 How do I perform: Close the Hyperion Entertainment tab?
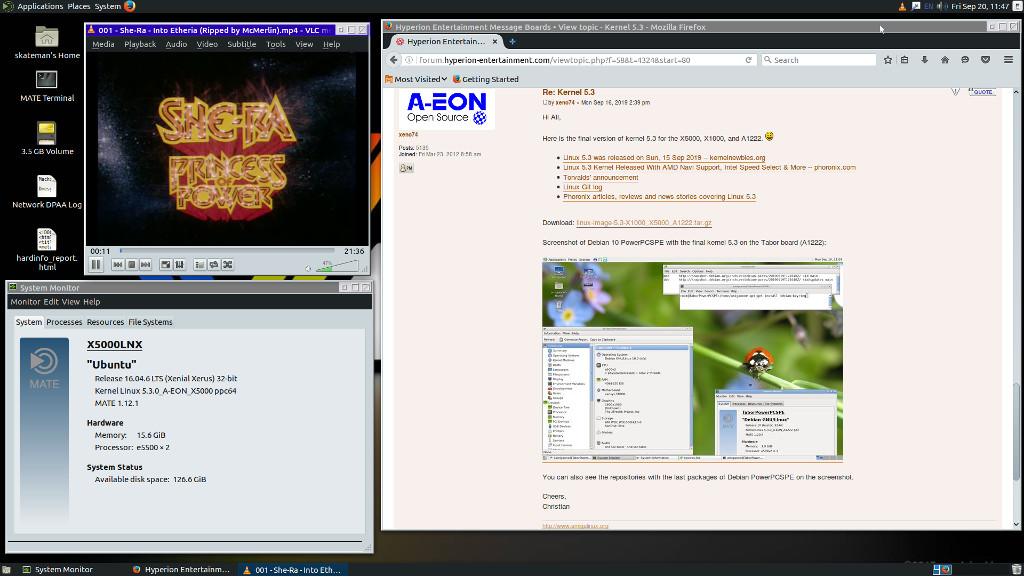pyautogui.click(x=494, y=41)
